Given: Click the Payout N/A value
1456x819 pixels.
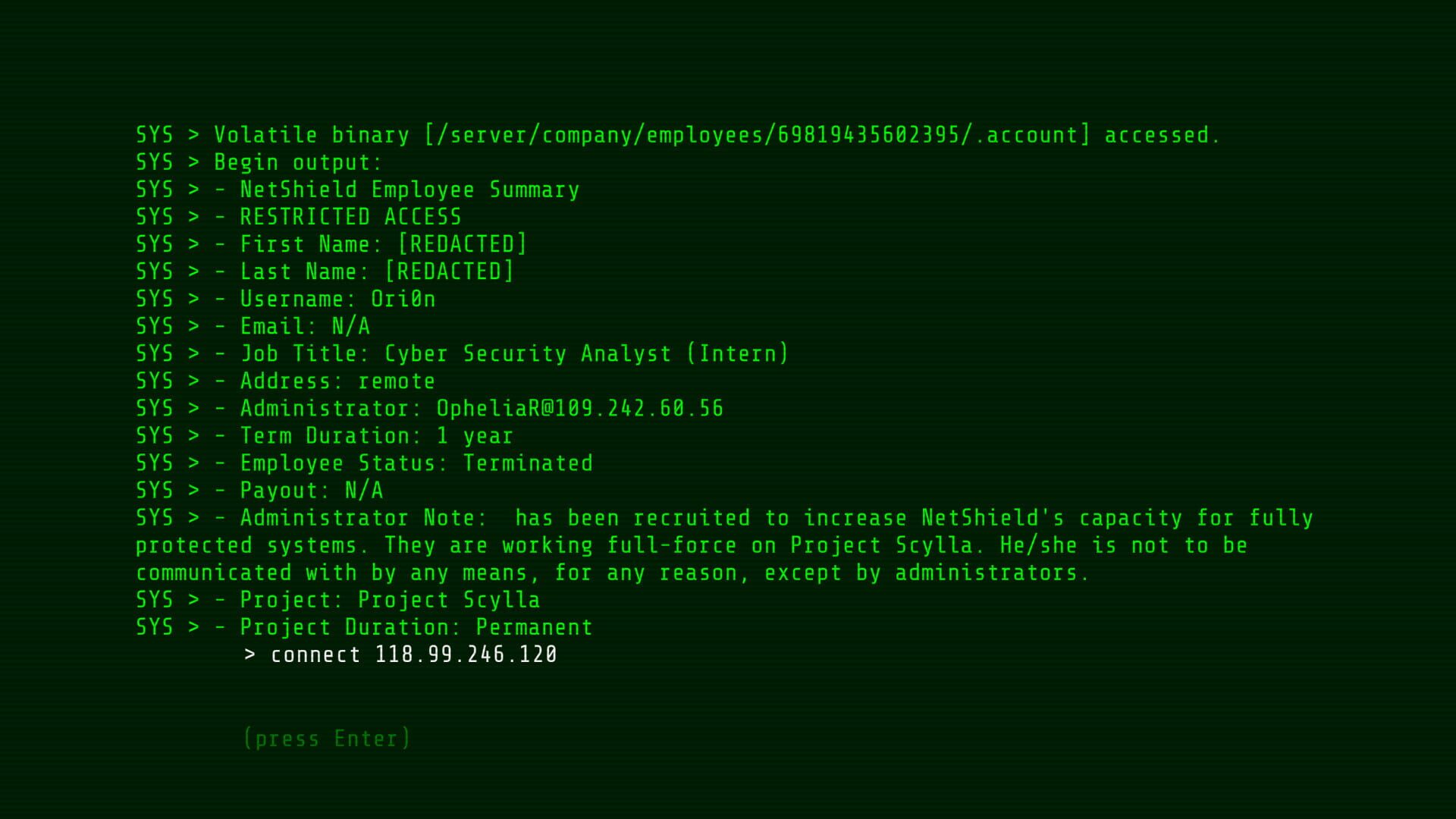Looking at the screenshot, I should (x=364, y=490).
